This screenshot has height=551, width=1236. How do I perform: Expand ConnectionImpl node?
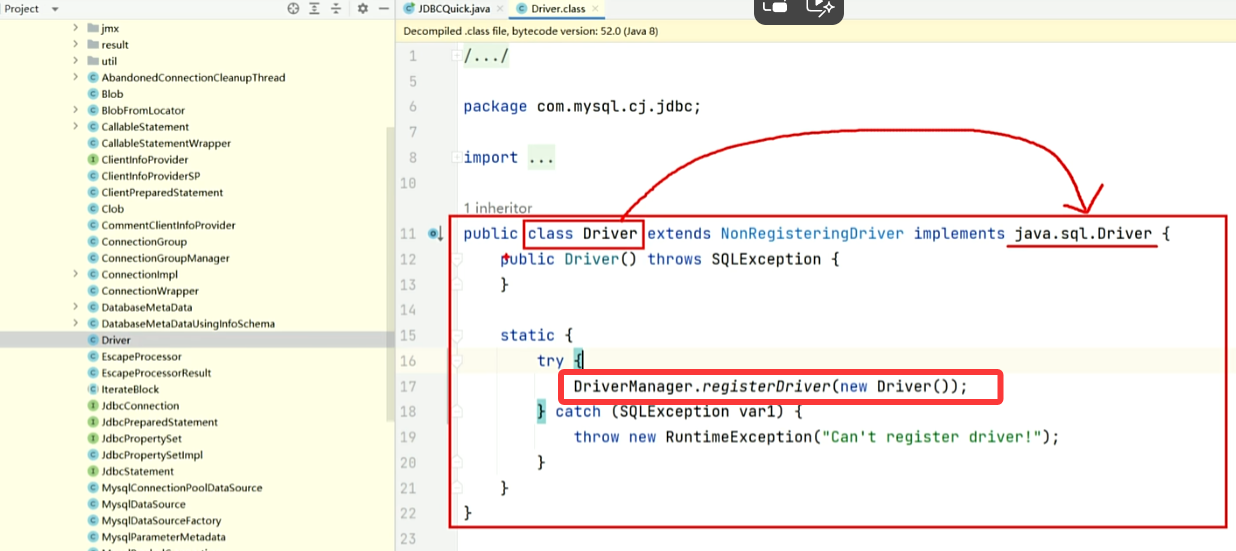(76, 275)
